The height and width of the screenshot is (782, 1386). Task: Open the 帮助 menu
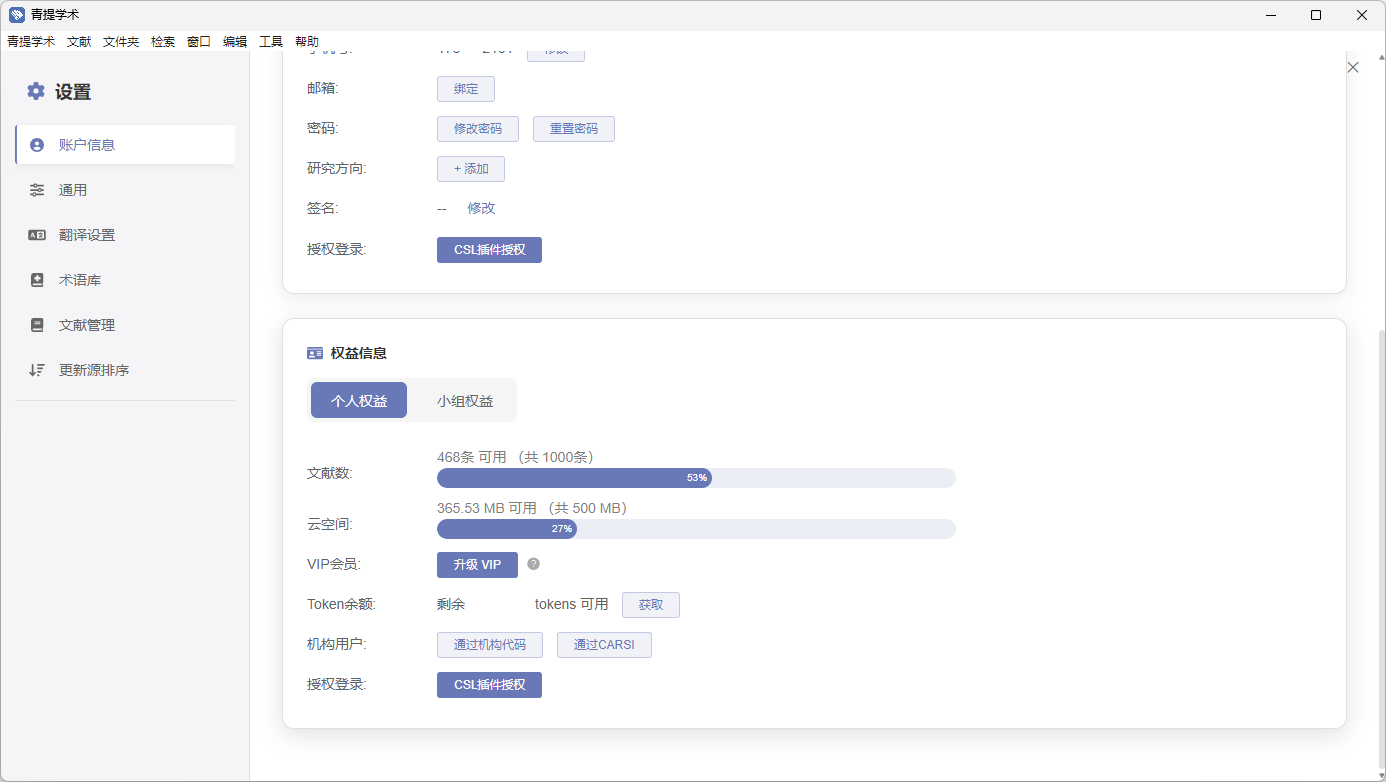[x=307, y=41]
